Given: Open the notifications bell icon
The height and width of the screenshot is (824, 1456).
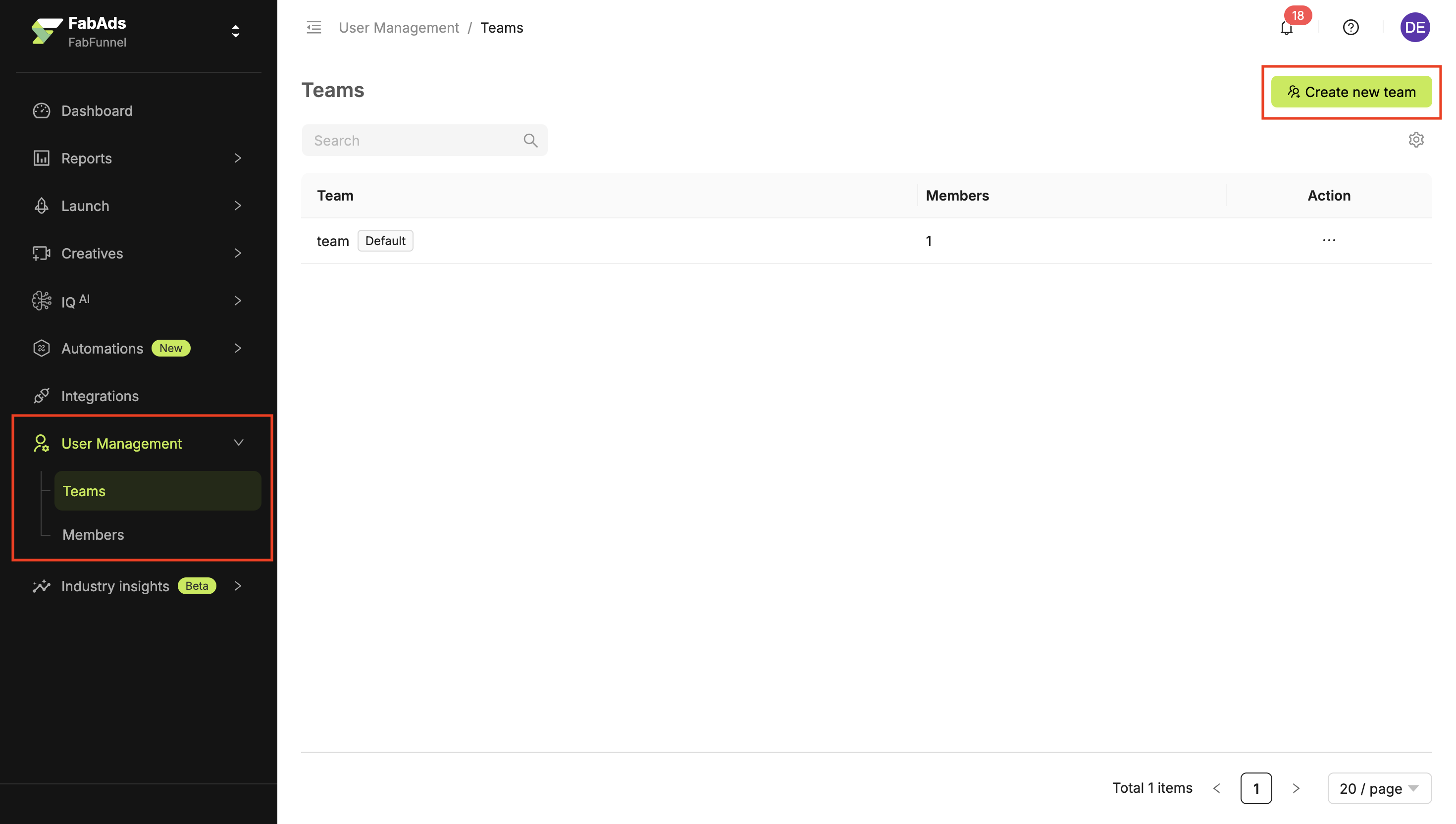Looking at the screenshot, I should coord(1286,28).
